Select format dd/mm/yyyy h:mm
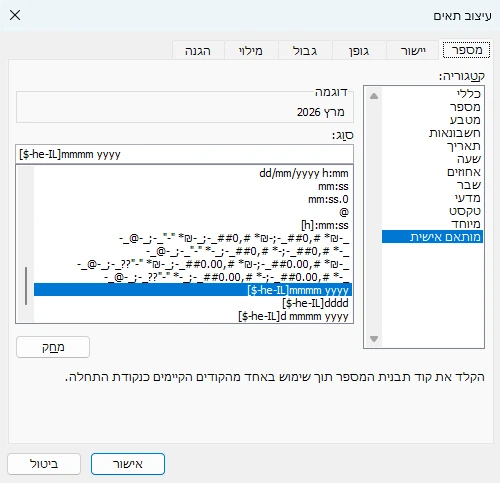Viewport: 500px width, 483px height. (193, 173)
